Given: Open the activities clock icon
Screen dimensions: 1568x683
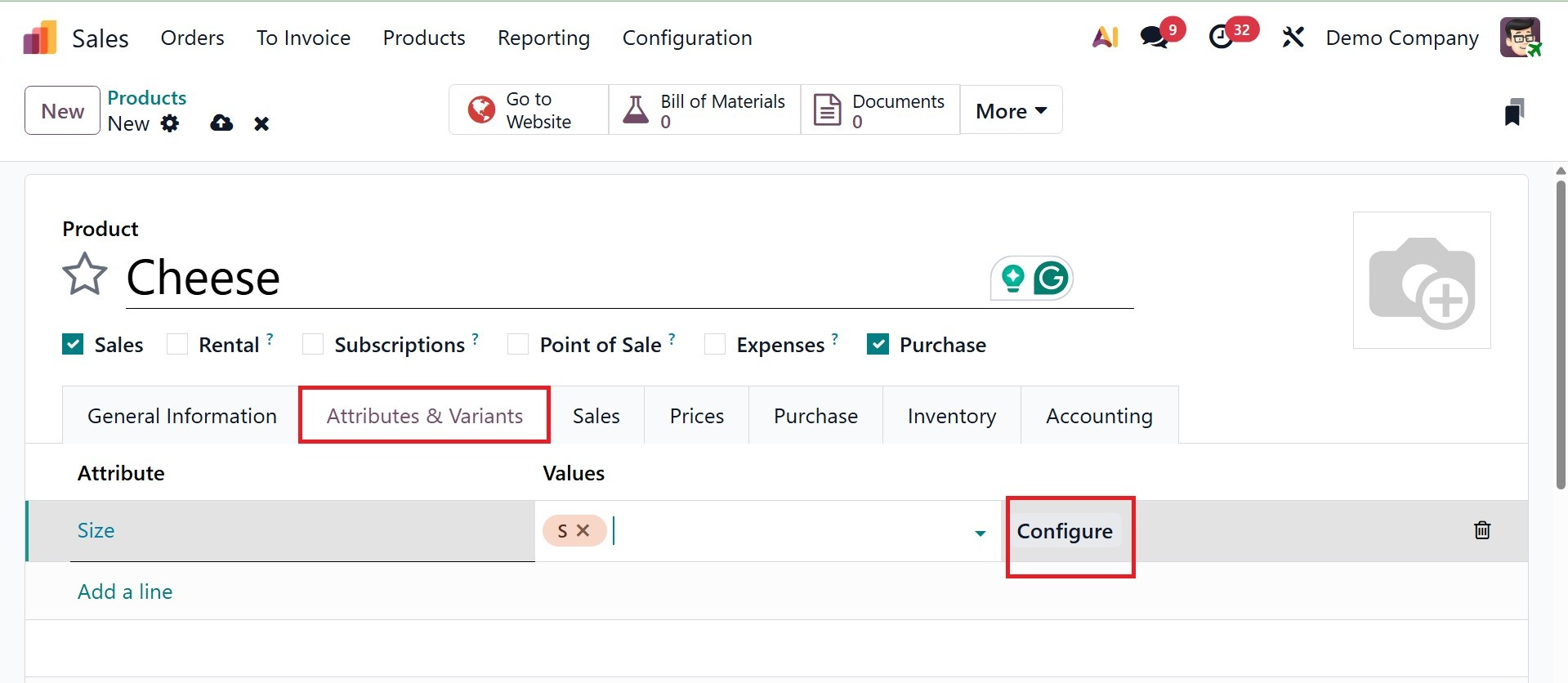Looking at the screenshot, I should pos(1221,38).
